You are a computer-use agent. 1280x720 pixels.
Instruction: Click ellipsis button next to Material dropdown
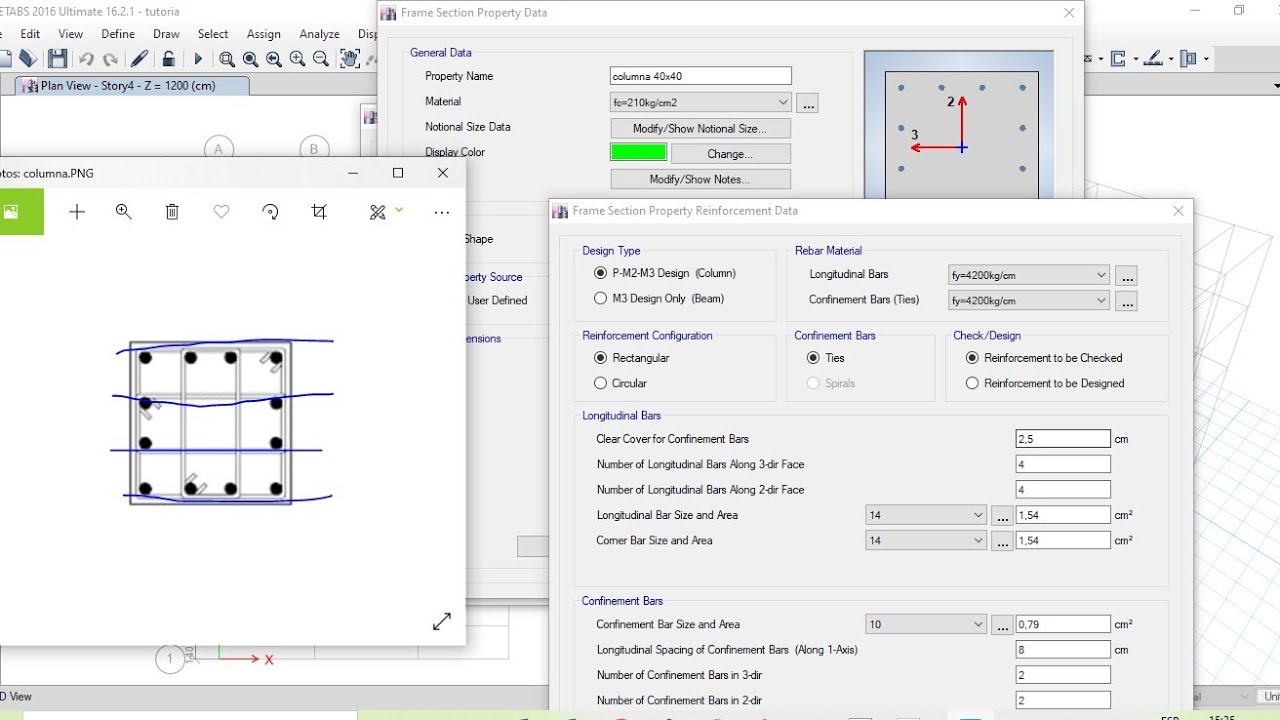808,102
